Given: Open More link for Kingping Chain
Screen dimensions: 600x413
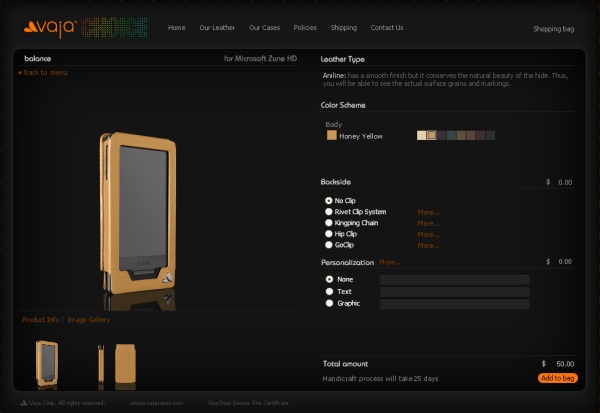Looking at the screenshot, I should click(x=428, y=224).
